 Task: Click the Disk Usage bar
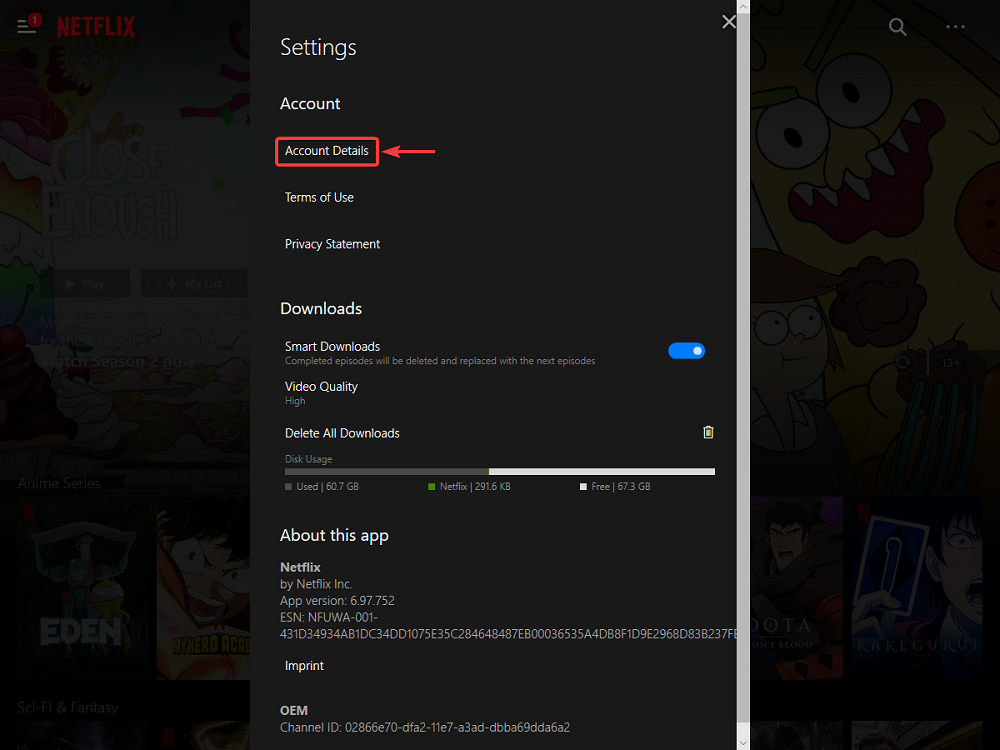pyautogui.click(x=499, y=471)
